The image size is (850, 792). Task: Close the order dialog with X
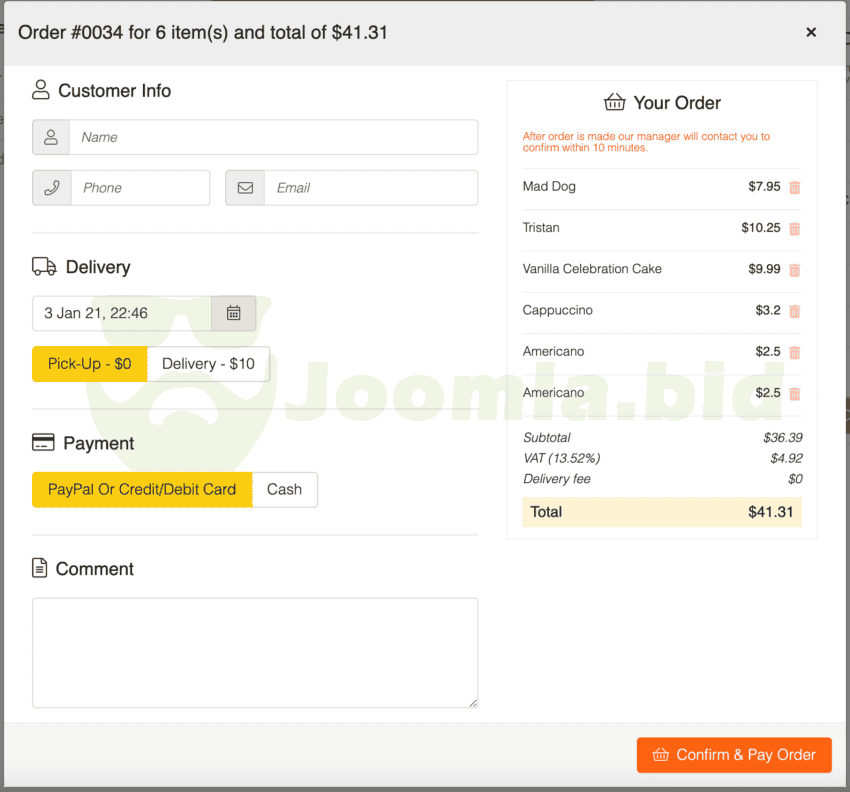811,32
